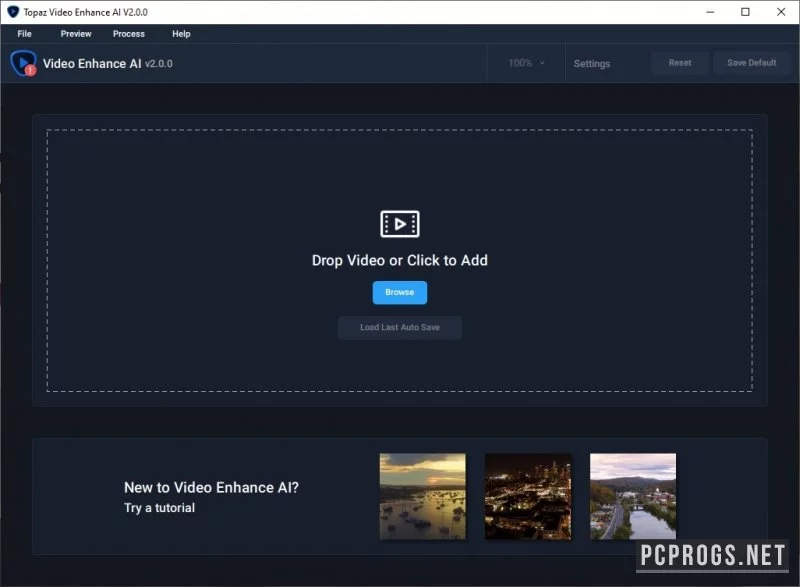
Task: Click the film play icon in drop zone
Action: (399, 224)
